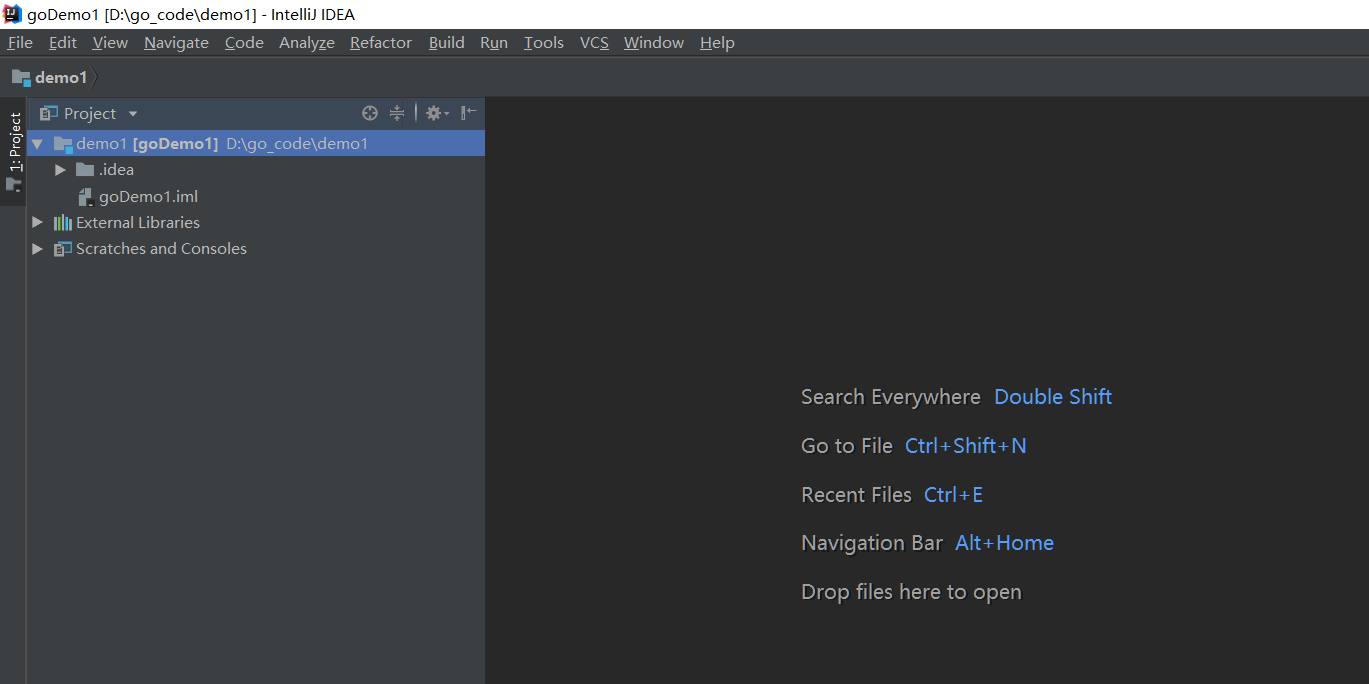Click the 'D:\go_code\demo1' path in tree
The width and height of the screenshot is (1369, 684).
297,144
